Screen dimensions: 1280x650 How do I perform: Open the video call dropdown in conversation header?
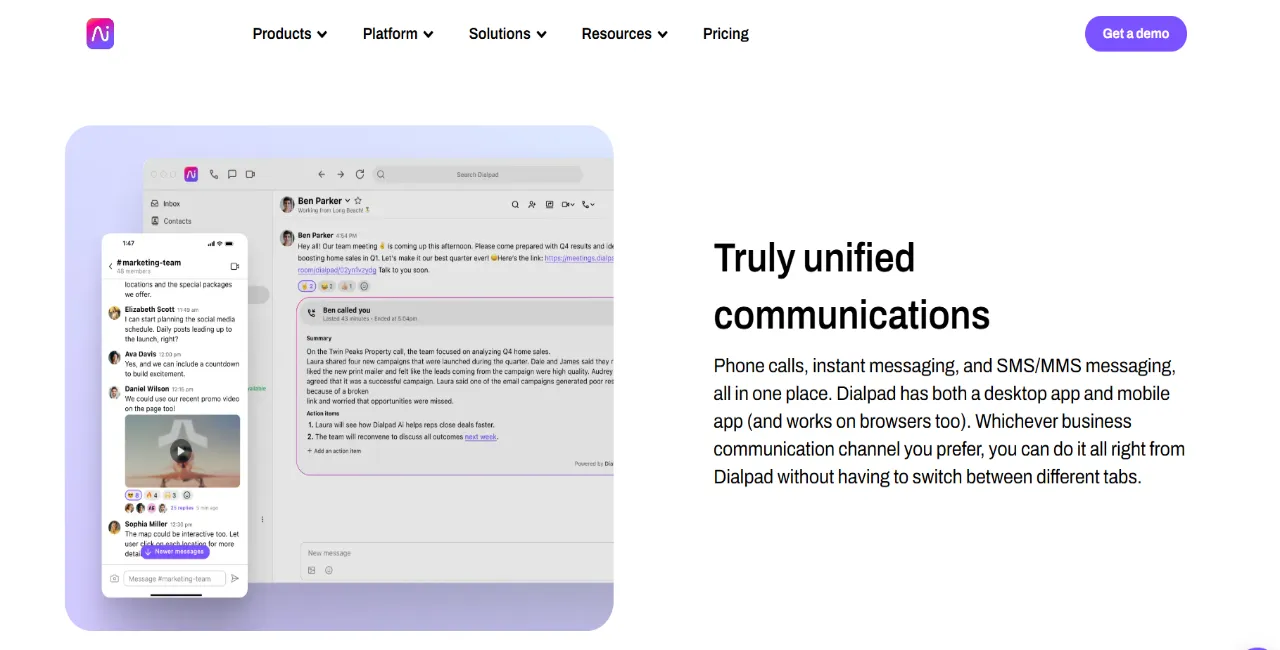coord(568,204)
